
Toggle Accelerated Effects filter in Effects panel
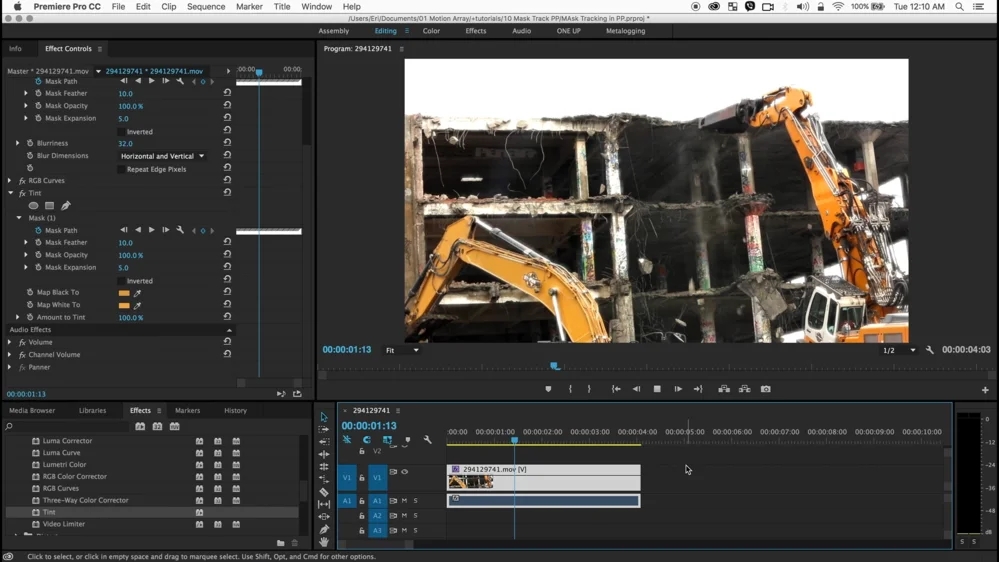pos(140,426)
